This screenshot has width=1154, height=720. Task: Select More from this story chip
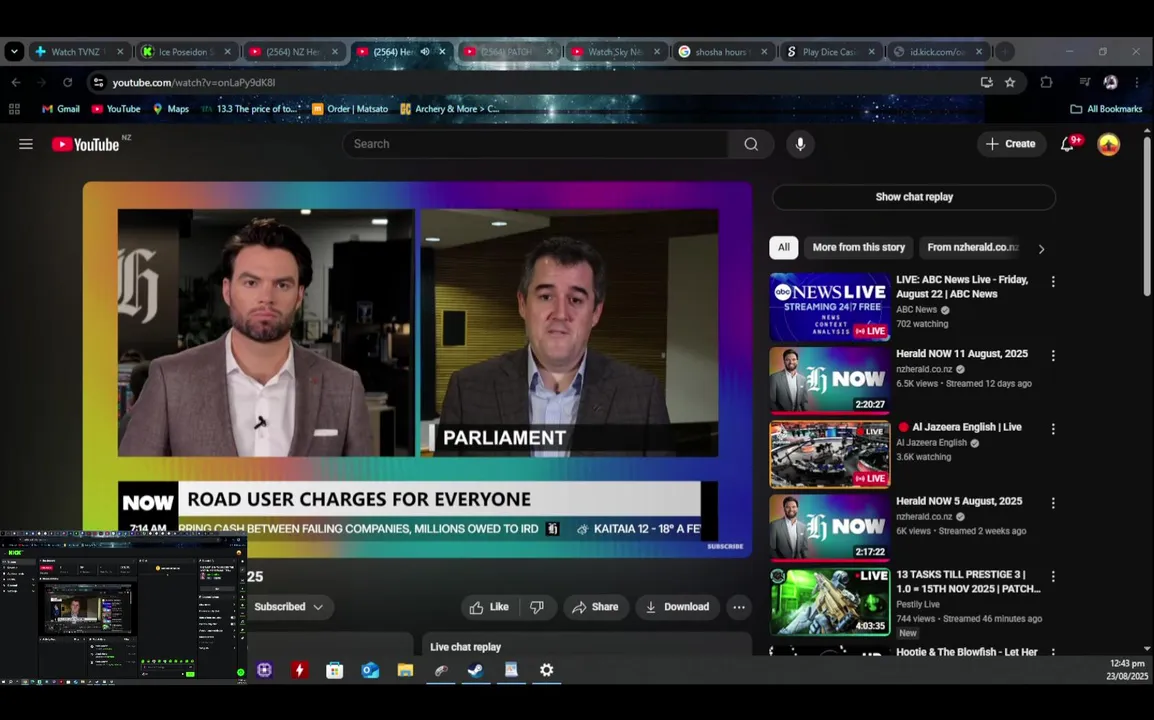[x=858, y=247]
